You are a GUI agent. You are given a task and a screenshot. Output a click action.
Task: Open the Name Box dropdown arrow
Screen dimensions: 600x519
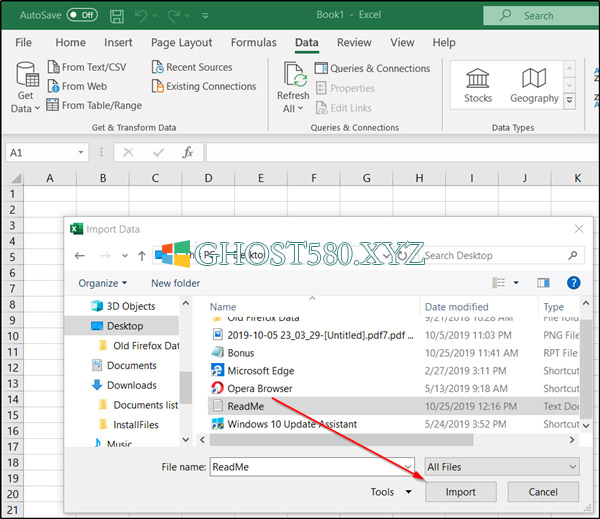point(81,152)
